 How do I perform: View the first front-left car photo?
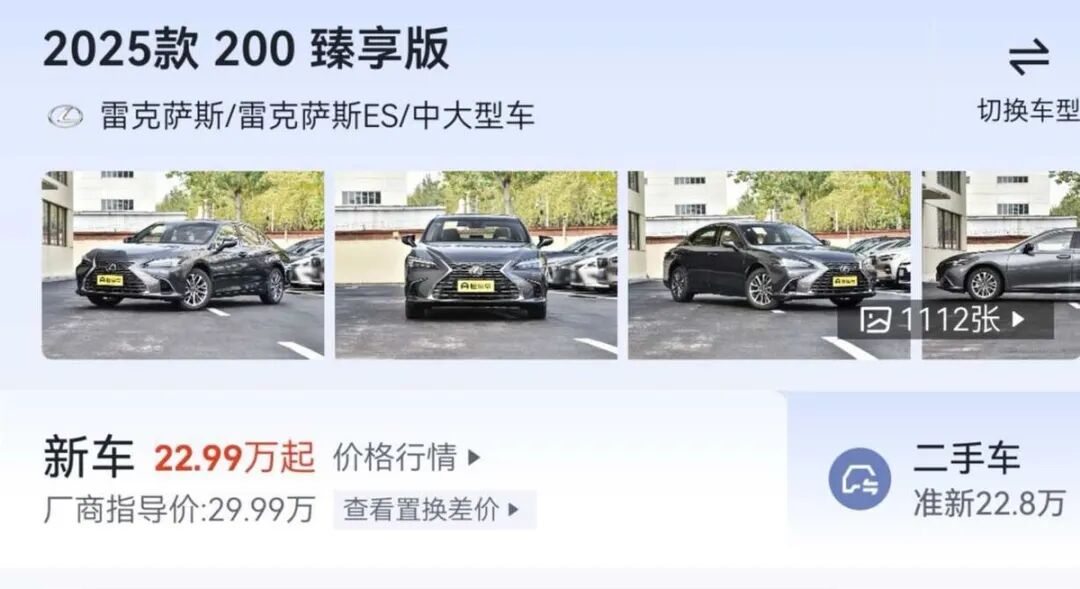pyautogui.click(x=183, y=265)
